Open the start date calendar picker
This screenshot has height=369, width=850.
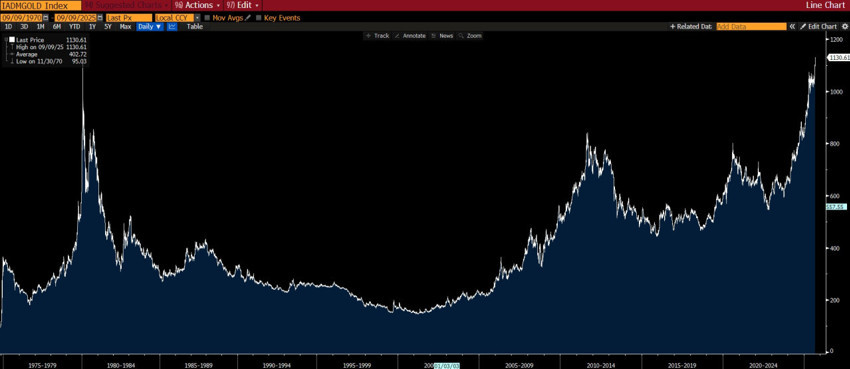[x=46, y=18]
